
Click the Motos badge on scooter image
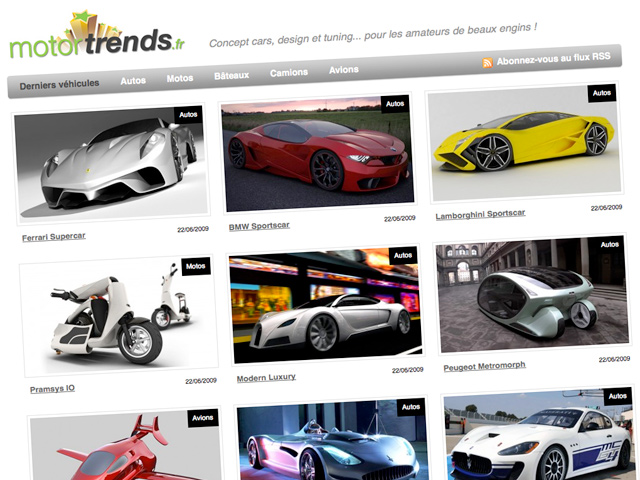tap(196, 266)
